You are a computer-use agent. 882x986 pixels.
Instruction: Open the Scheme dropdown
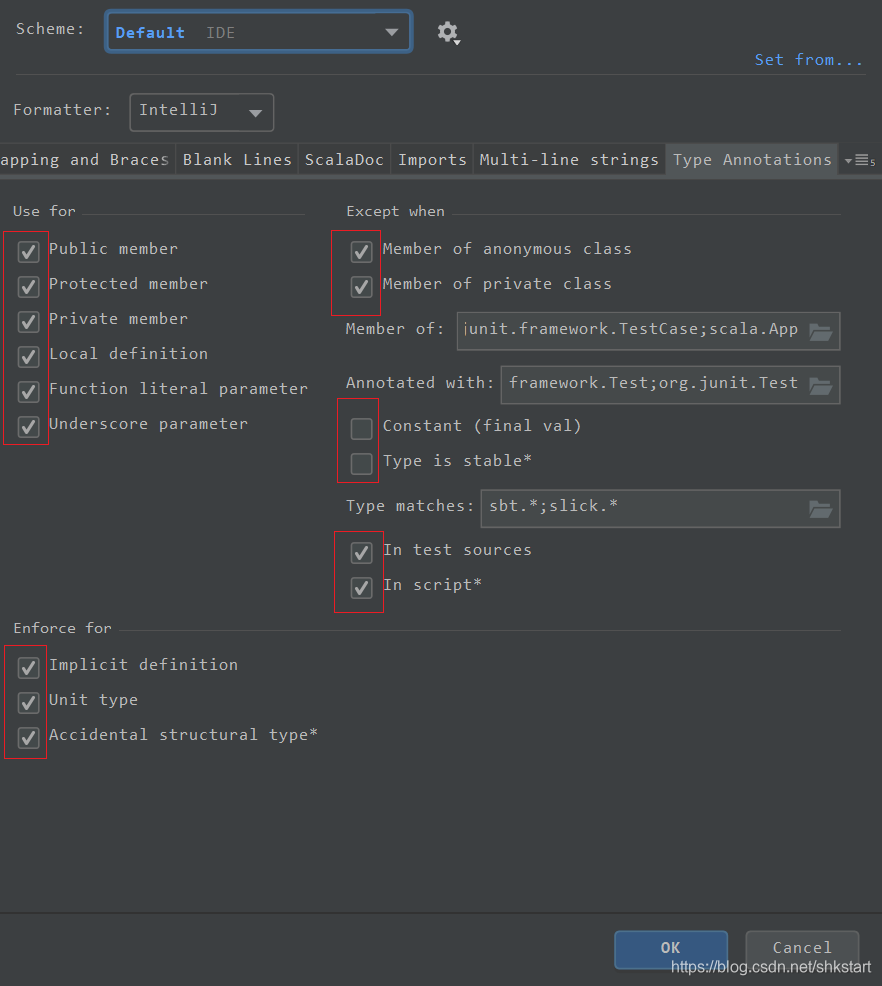coord(258,32)
